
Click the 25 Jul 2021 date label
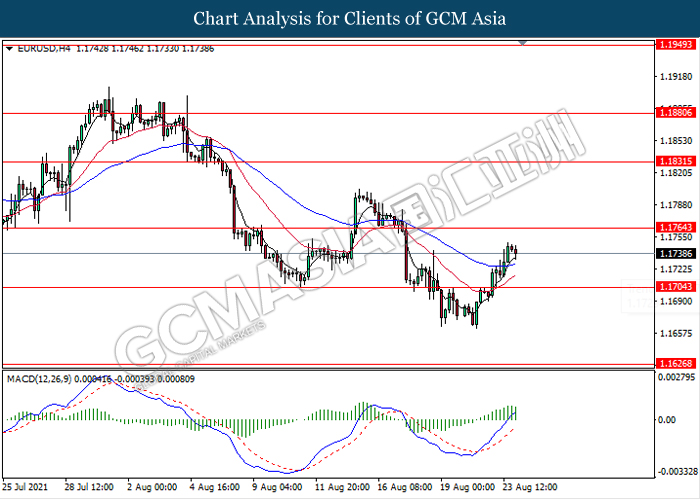(x=25, y=487)
